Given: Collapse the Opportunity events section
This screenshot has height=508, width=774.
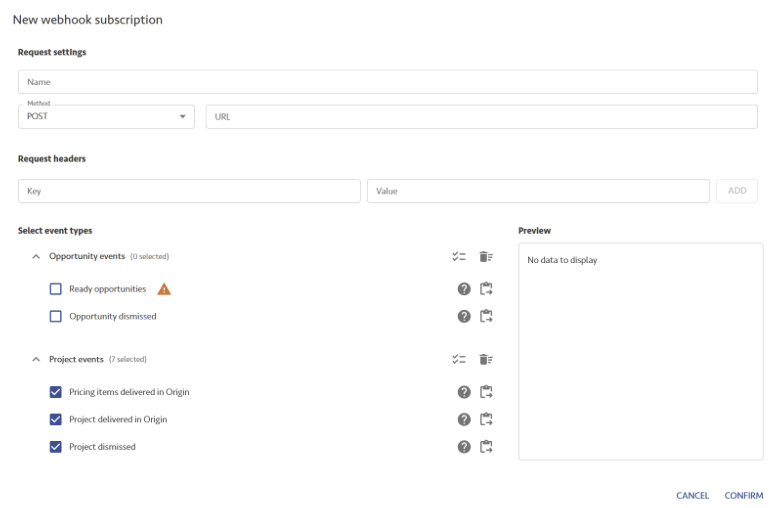Looking at the screenshot, I should click(37, 257).
